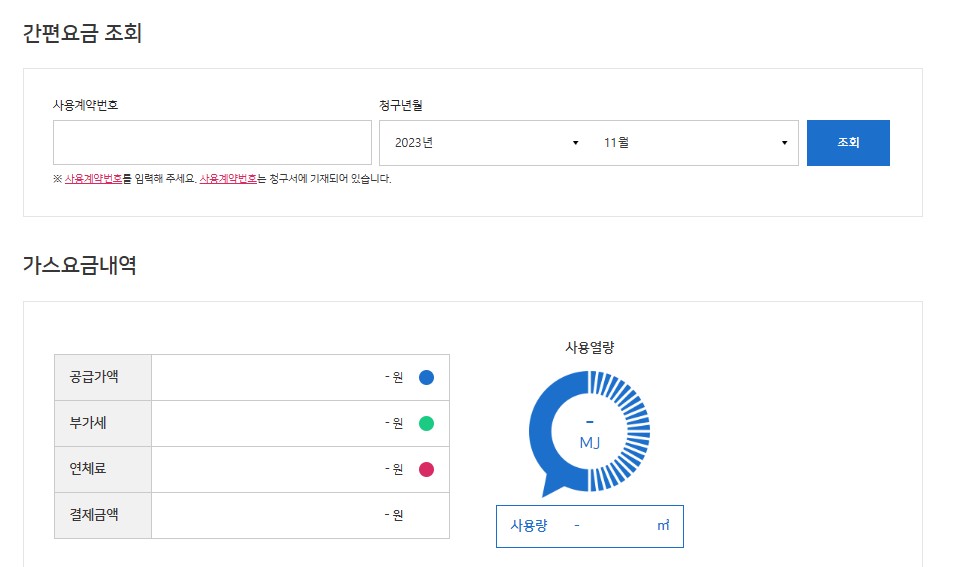This screenshot has height=567, width=962.
Task: Click the 사용계약번호 label above the input field
Action: click(85, 105)
